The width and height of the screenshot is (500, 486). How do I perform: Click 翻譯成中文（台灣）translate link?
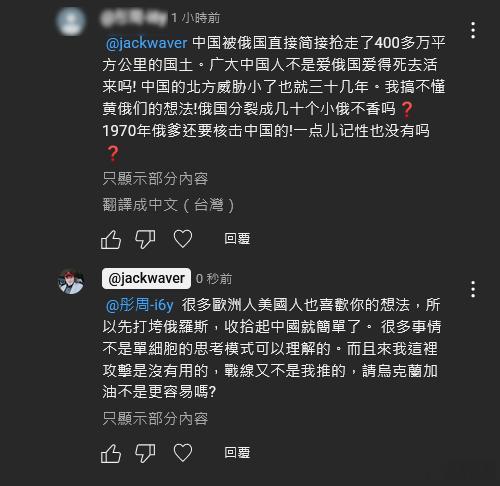click(168, 205)
